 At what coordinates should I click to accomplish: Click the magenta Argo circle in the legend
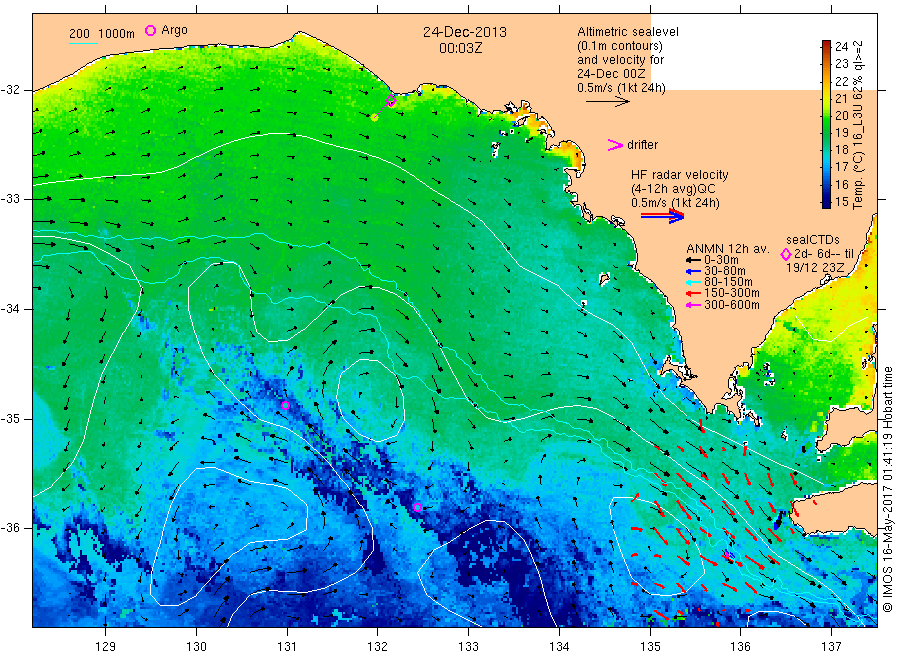(x=150, y=30)
